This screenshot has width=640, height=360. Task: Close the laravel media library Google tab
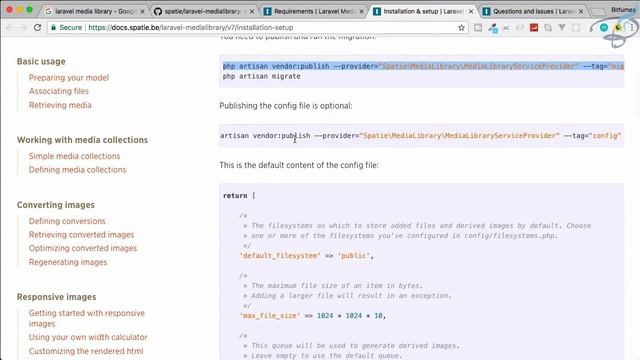click(142, 11)
